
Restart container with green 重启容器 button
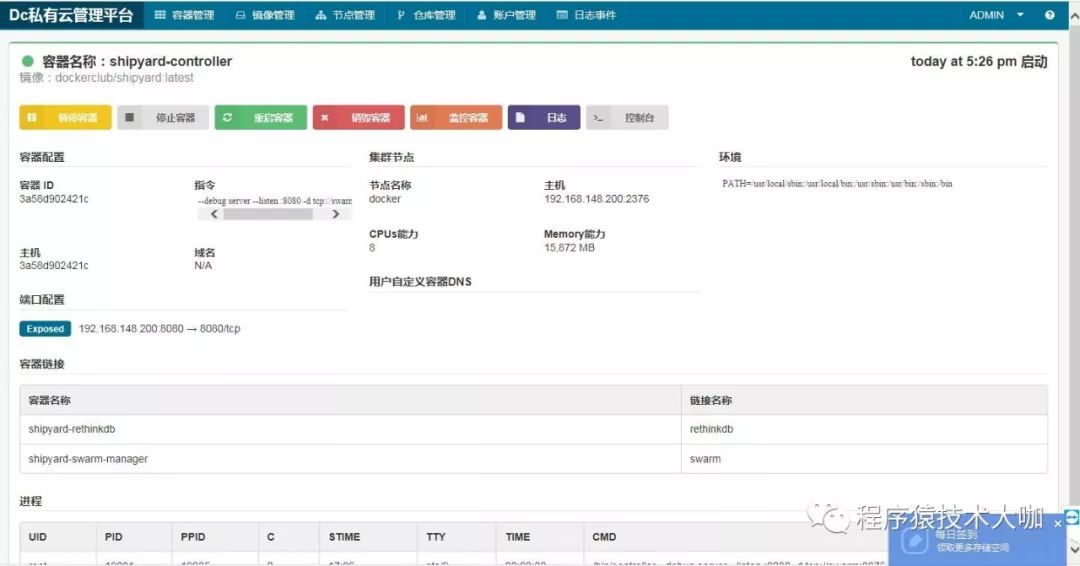pos(260,118)
